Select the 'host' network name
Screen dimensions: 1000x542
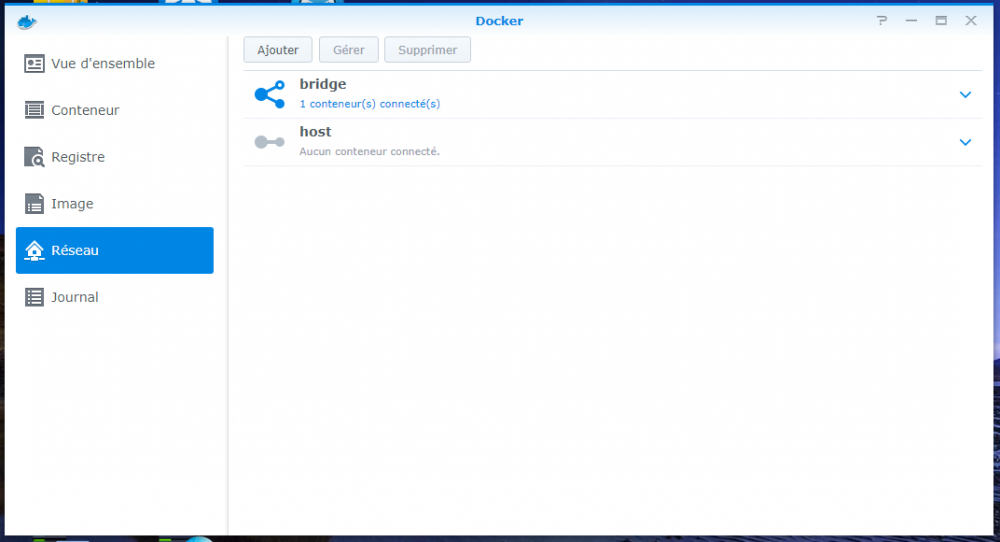pos(315,132)
